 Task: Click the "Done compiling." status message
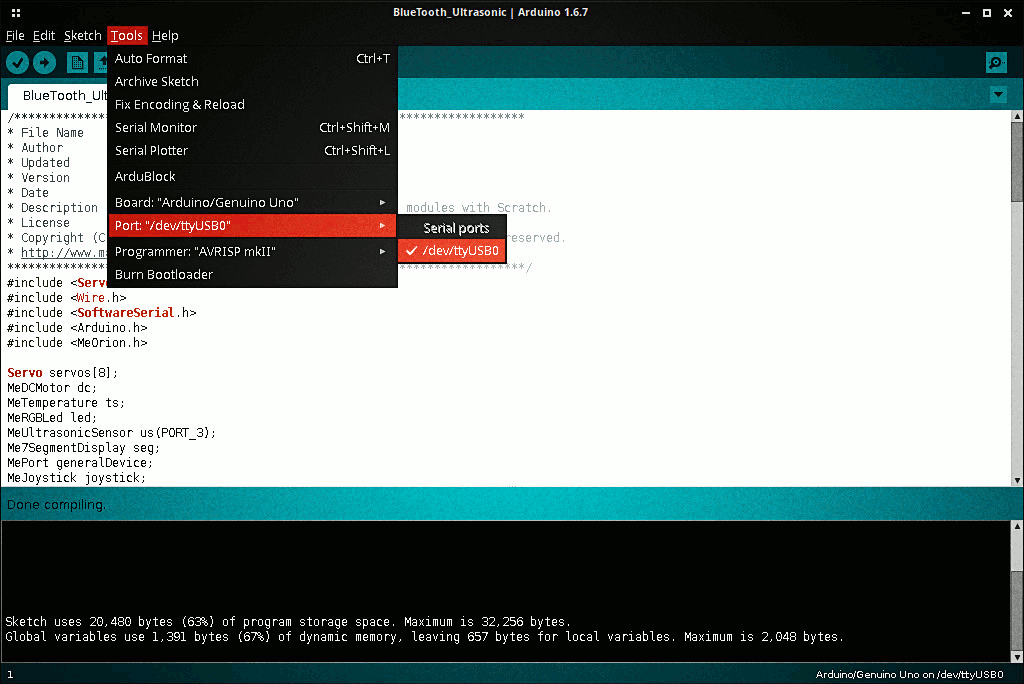pos(56,504)
